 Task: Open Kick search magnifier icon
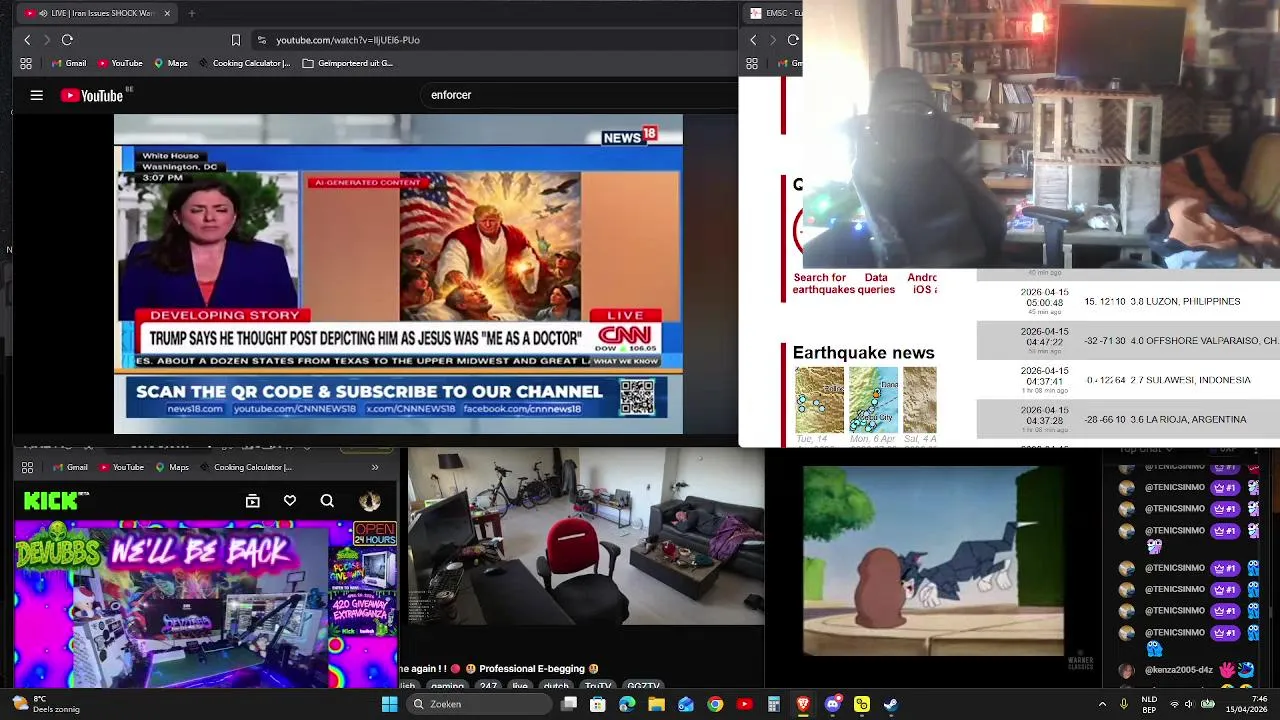[x=327, y=501]
